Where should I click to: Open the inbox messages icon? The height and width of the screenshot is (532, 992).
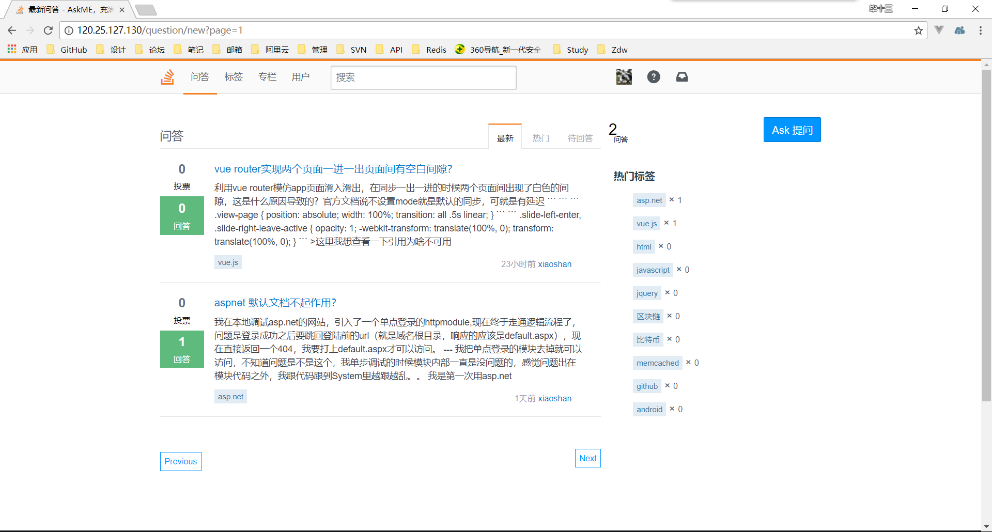pos(682,77)
